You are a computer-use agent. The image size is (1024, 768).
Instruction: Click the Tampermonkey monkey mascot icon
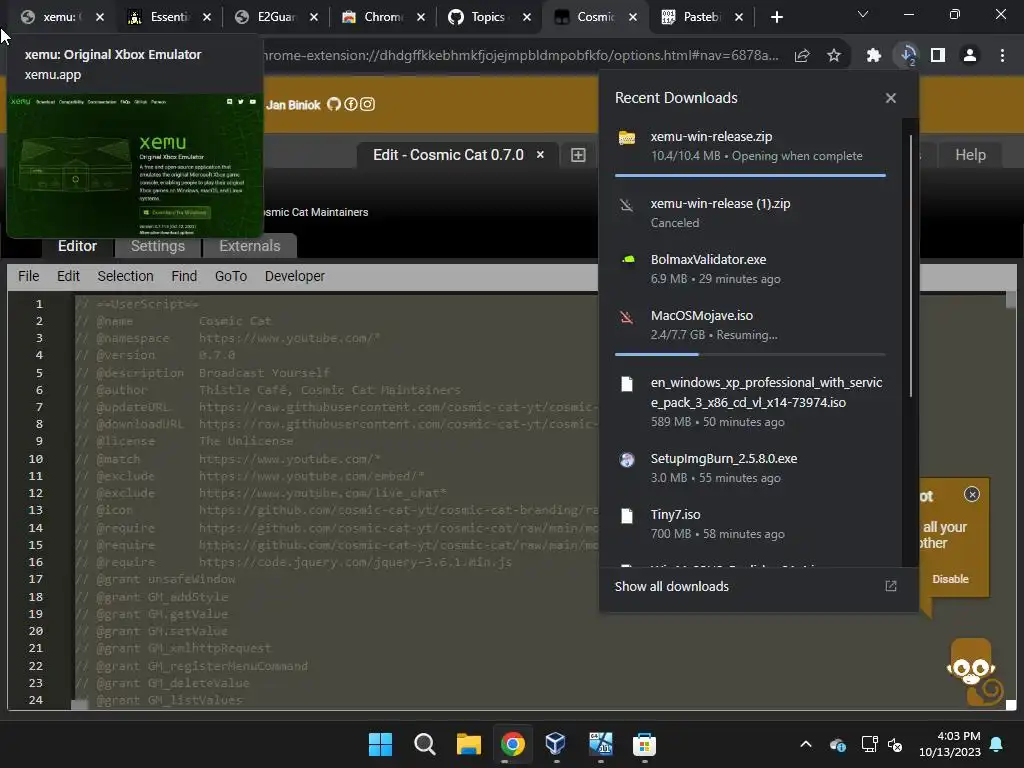click(974, 671)
